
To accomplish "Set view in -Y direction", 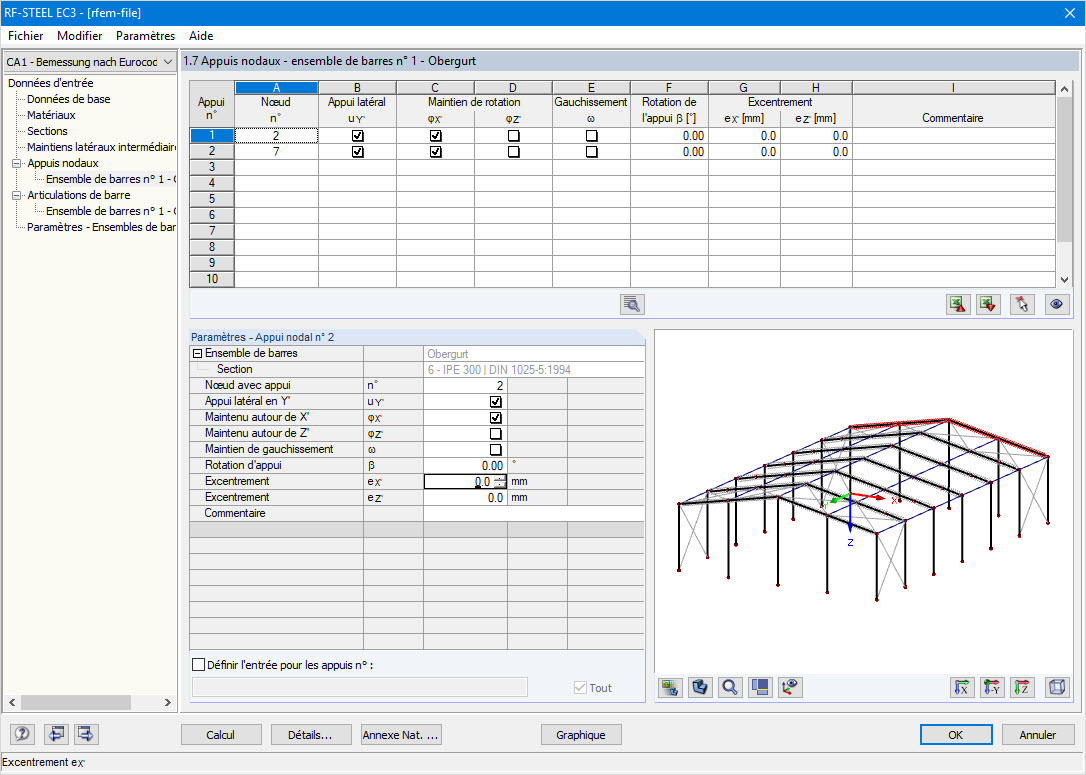I will 992,688.
